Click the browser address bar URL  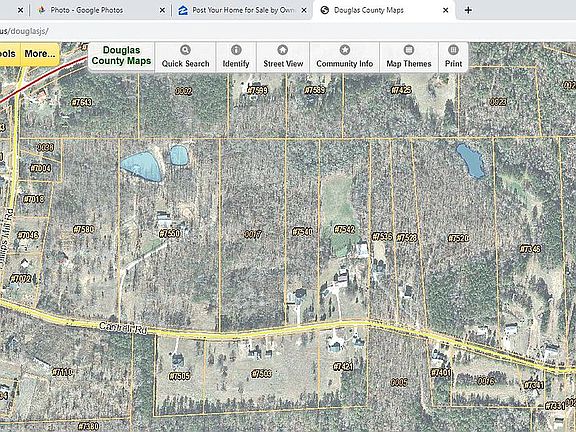point(24,31)
